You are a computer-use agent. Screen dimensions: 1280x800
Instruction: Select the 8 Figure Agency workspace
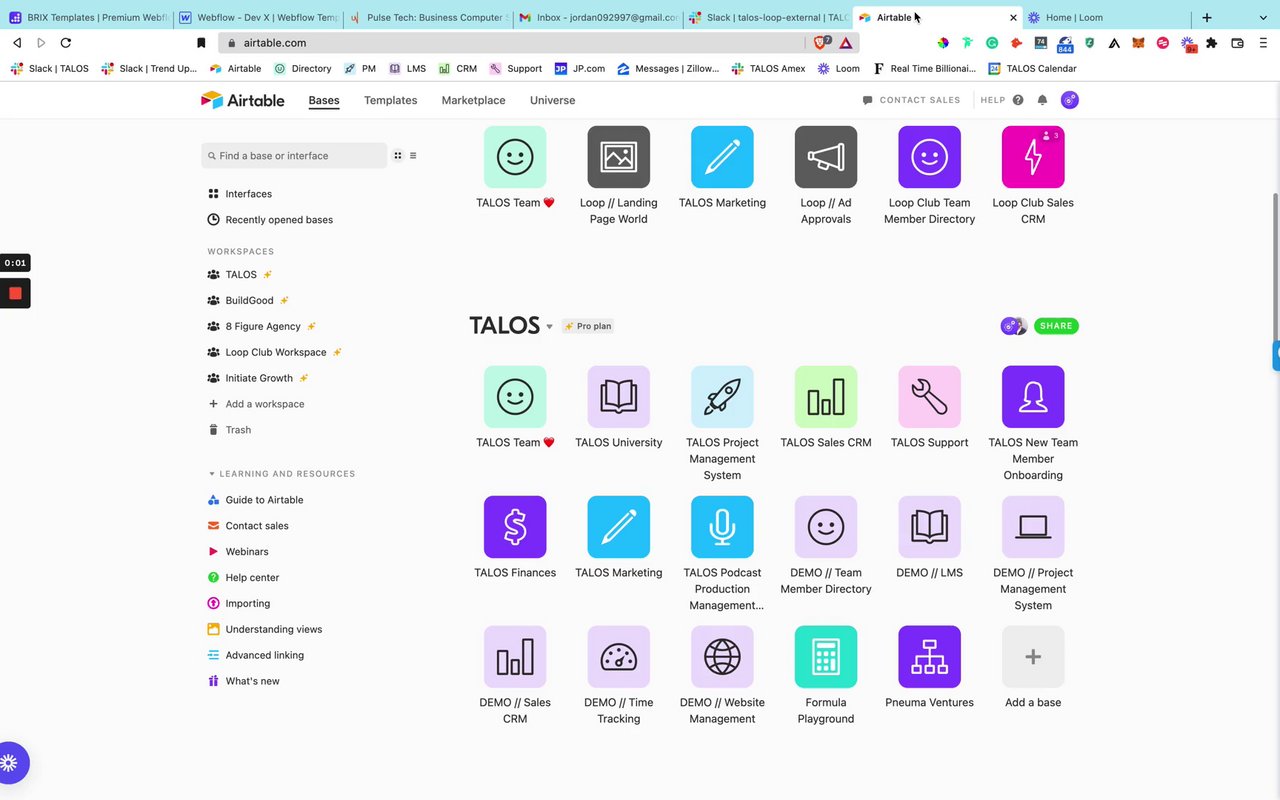point(262,326)
